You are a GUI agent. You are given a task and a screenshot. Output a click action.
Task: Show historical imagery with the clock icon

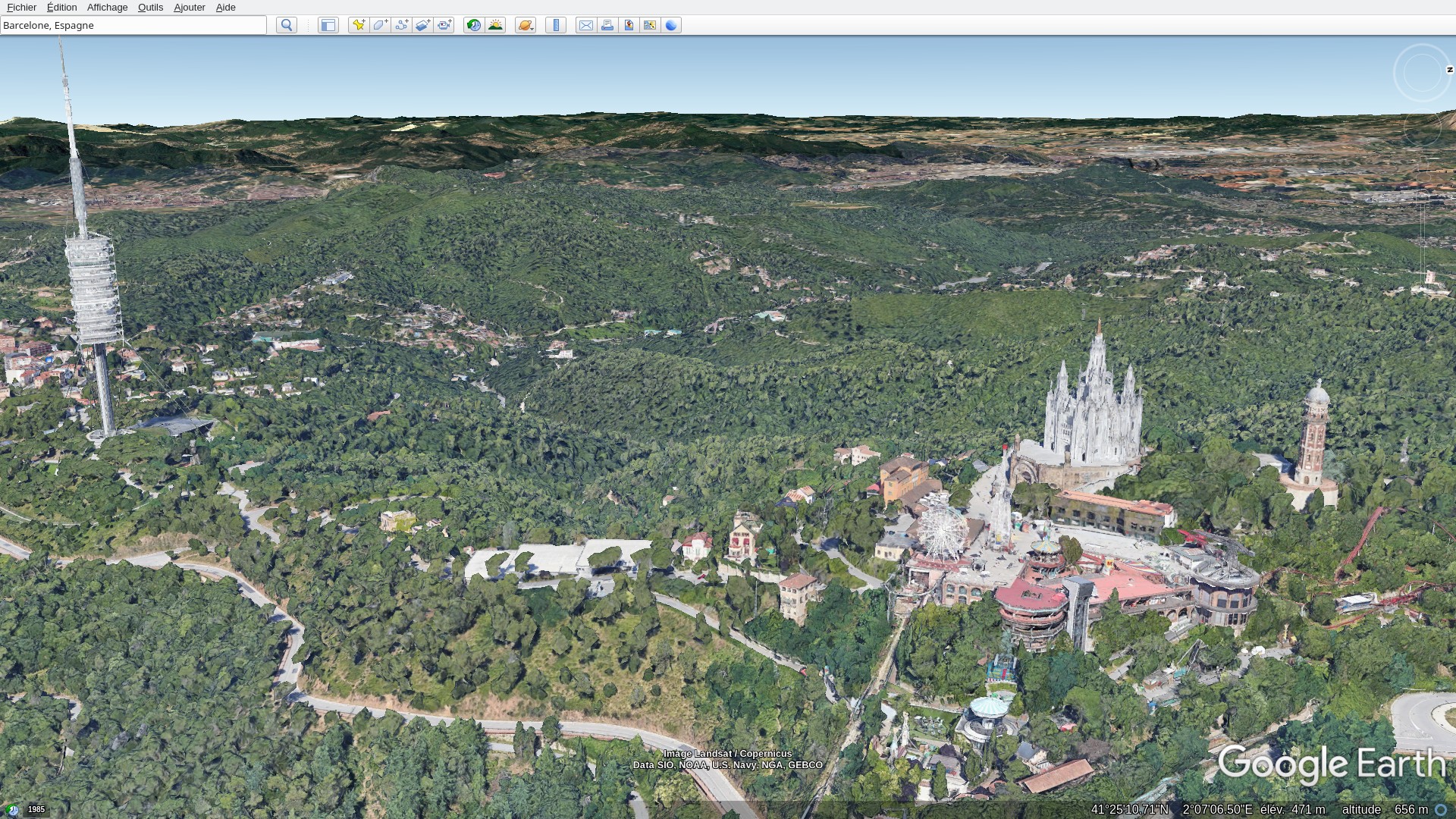tap(474, 25)
